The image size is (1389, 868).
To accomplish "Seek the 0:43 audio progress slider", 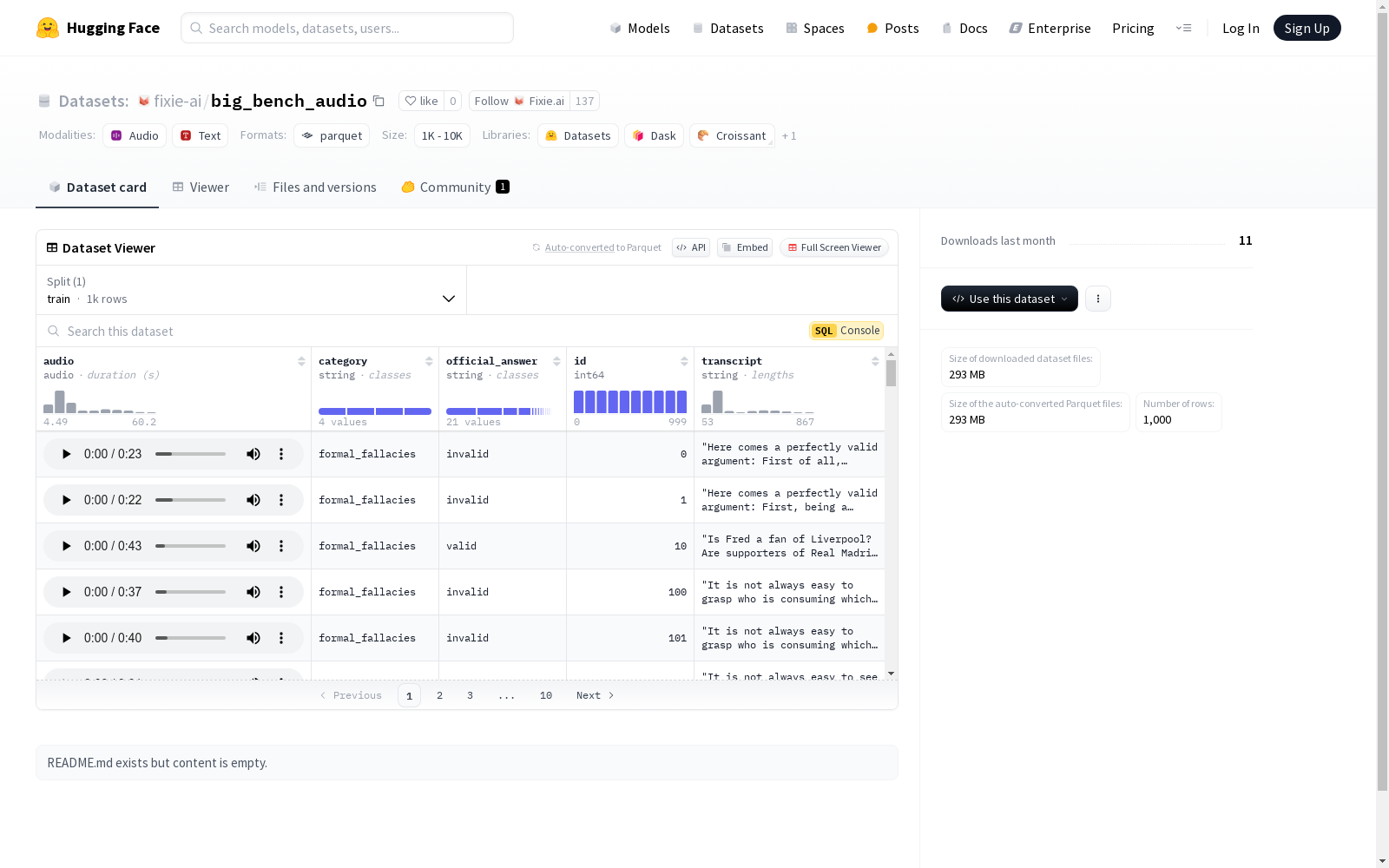I will (190, 546).
